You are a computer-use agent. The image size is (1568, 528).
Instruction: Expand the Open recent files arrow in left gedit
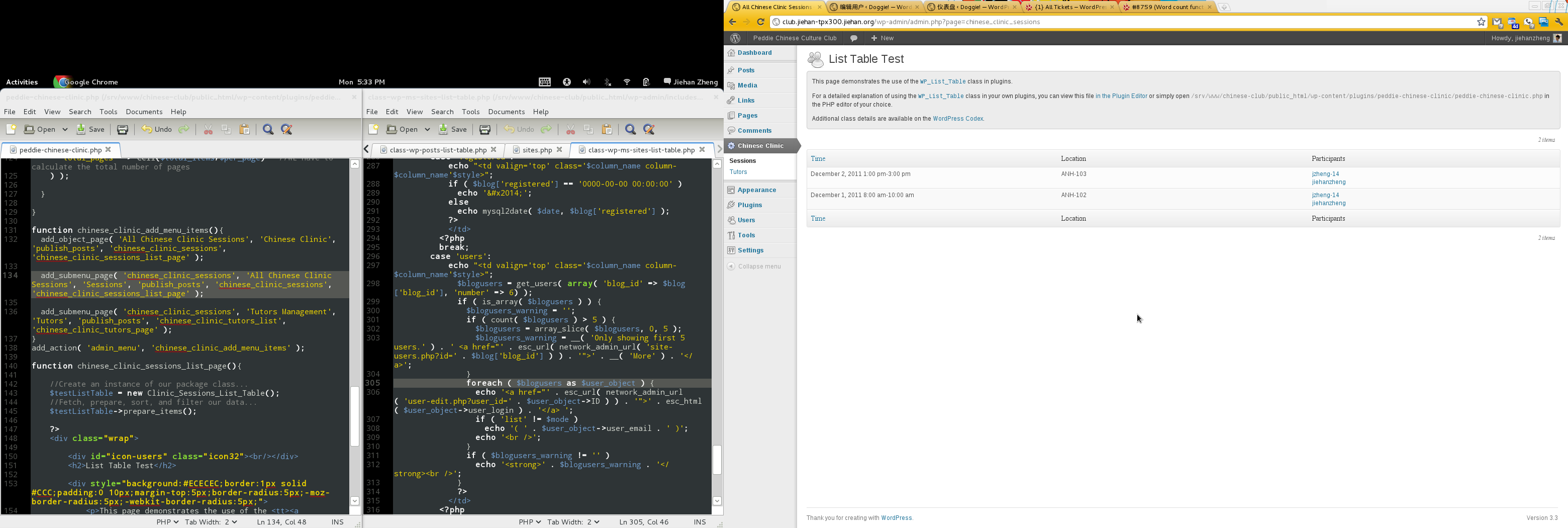65,129
